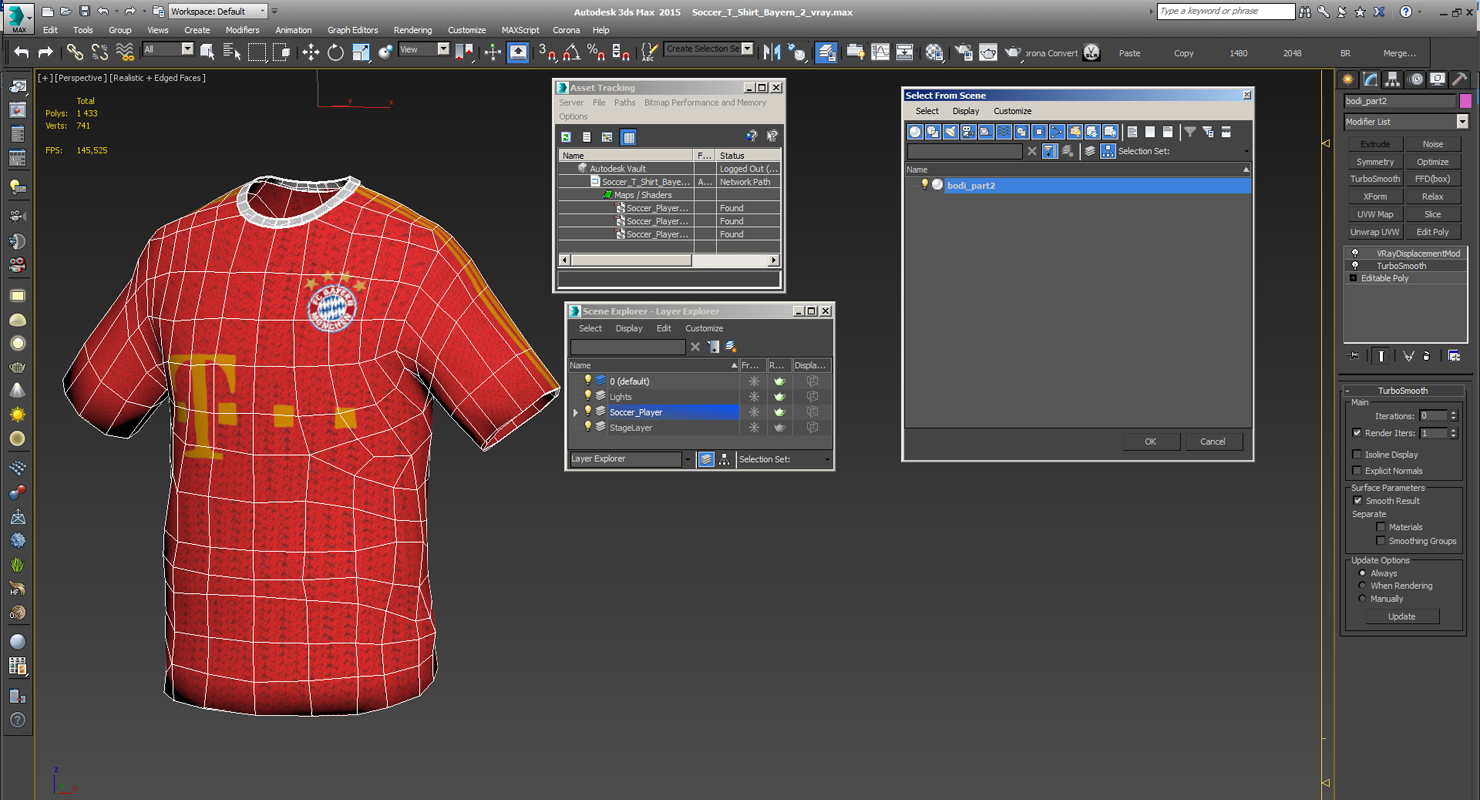This screenshot has width=1480, height=800.
Task: Activate the Select and Uniform Scale tool
Action: tap(361, 52)
